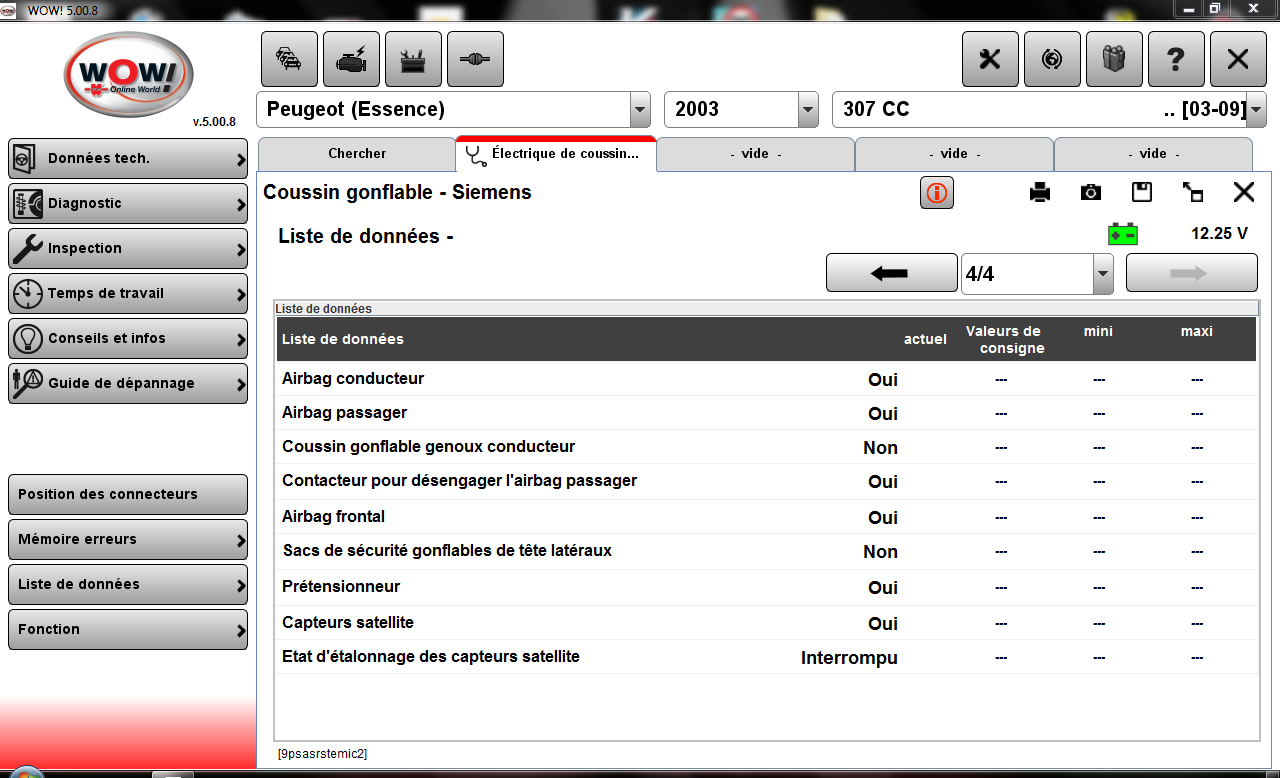Select the Capteurs satellite row

point(766,623)
